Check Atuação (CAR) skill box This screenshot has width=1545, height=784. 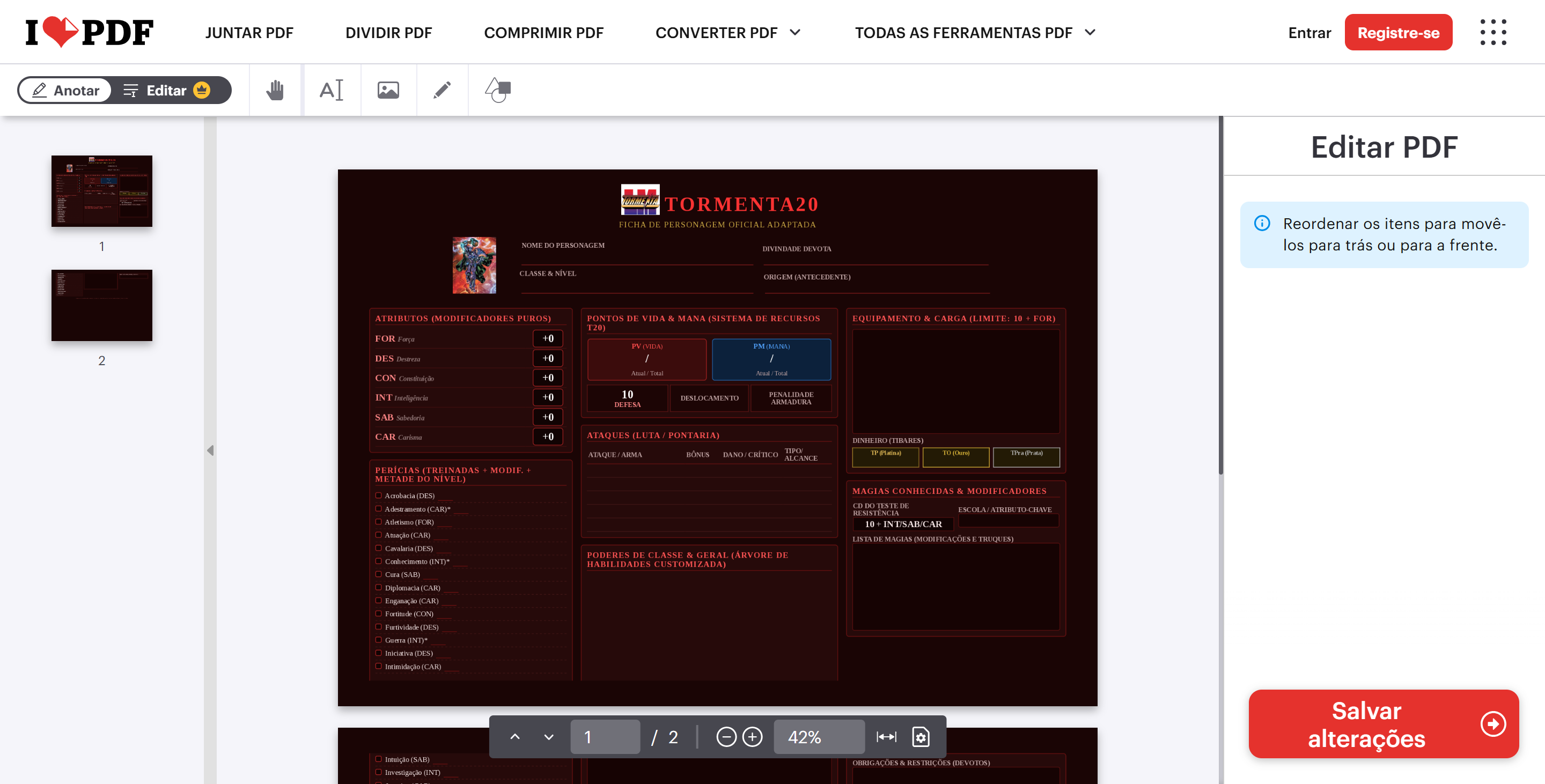click(378, 535)
